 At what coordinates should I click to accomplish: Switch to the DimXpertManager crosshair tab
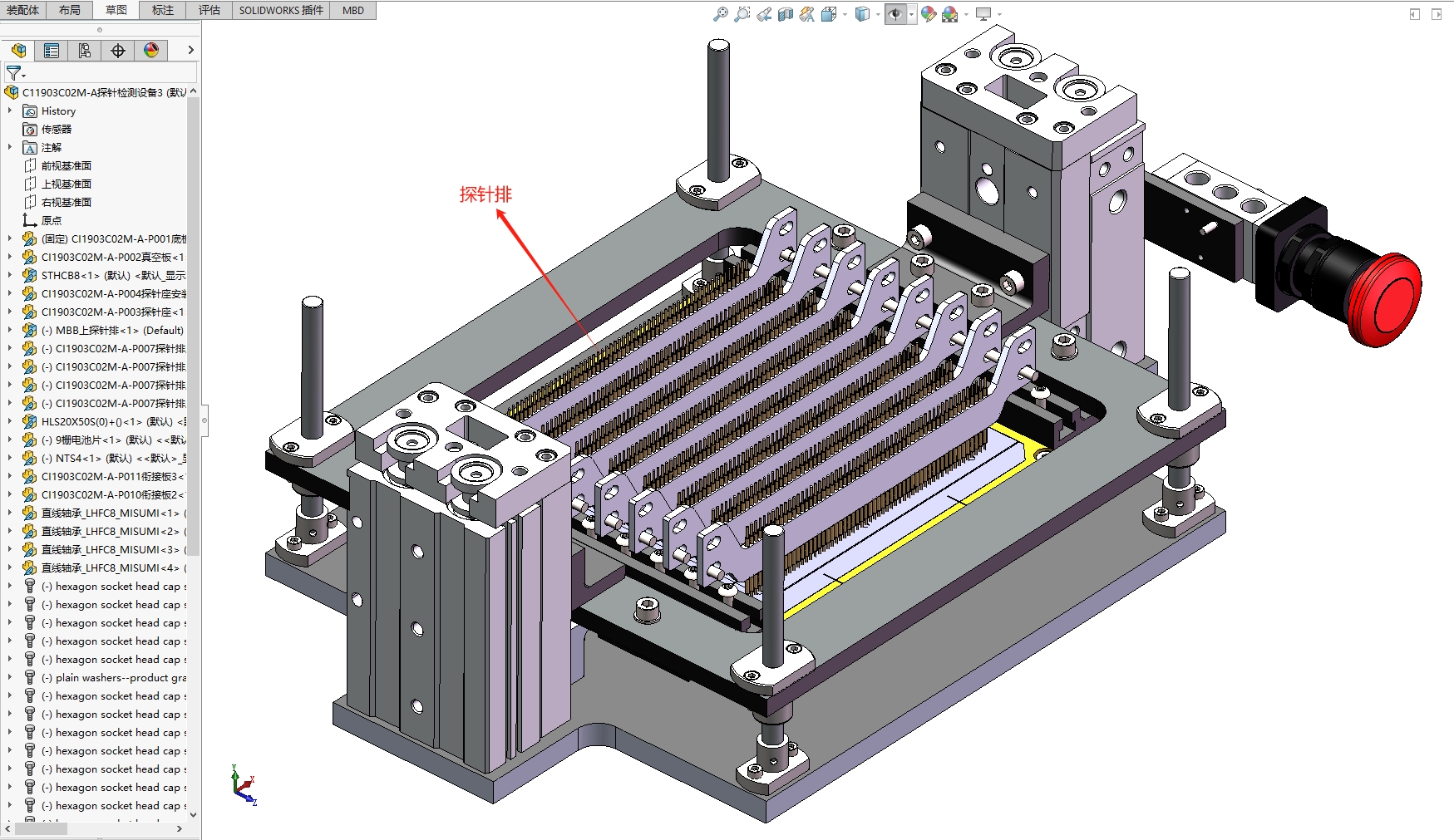[118, 51]
